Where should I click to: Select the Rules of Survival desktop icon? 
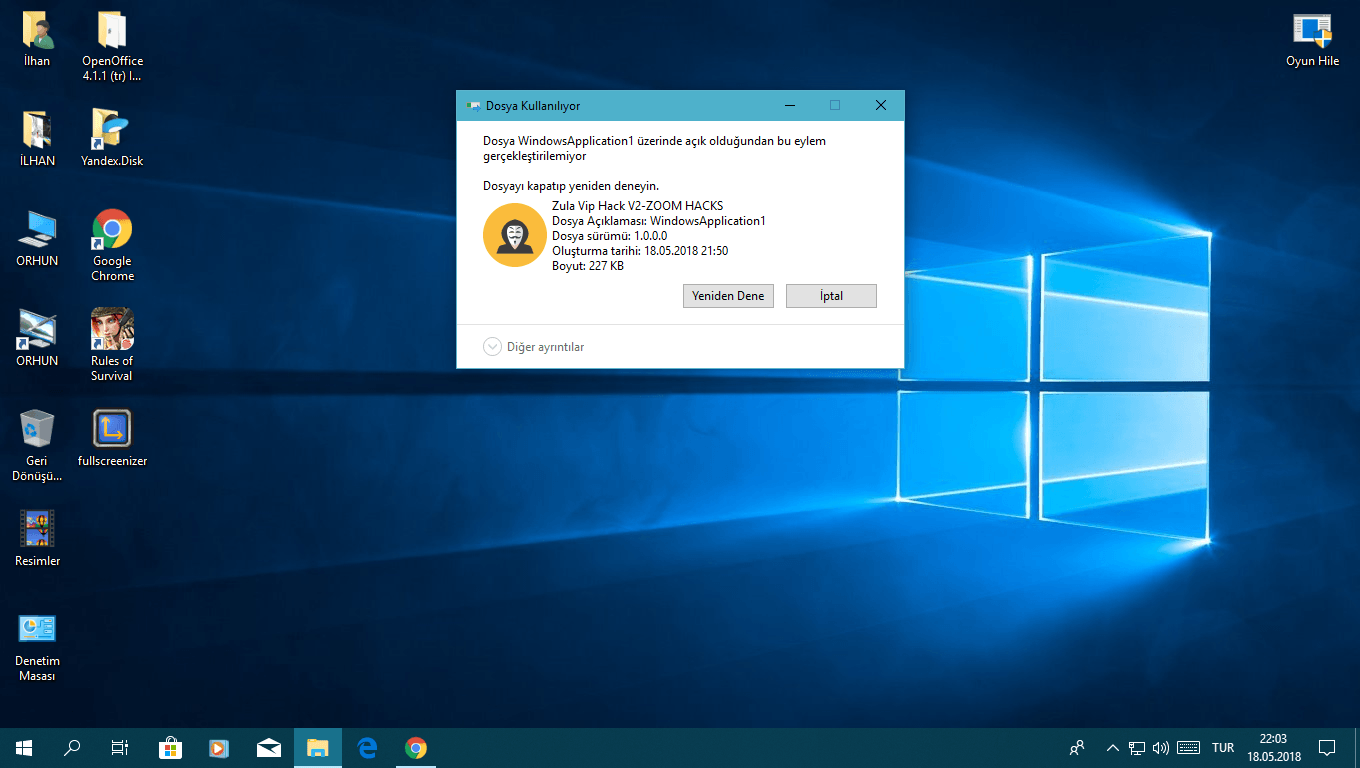click(112, 345)
